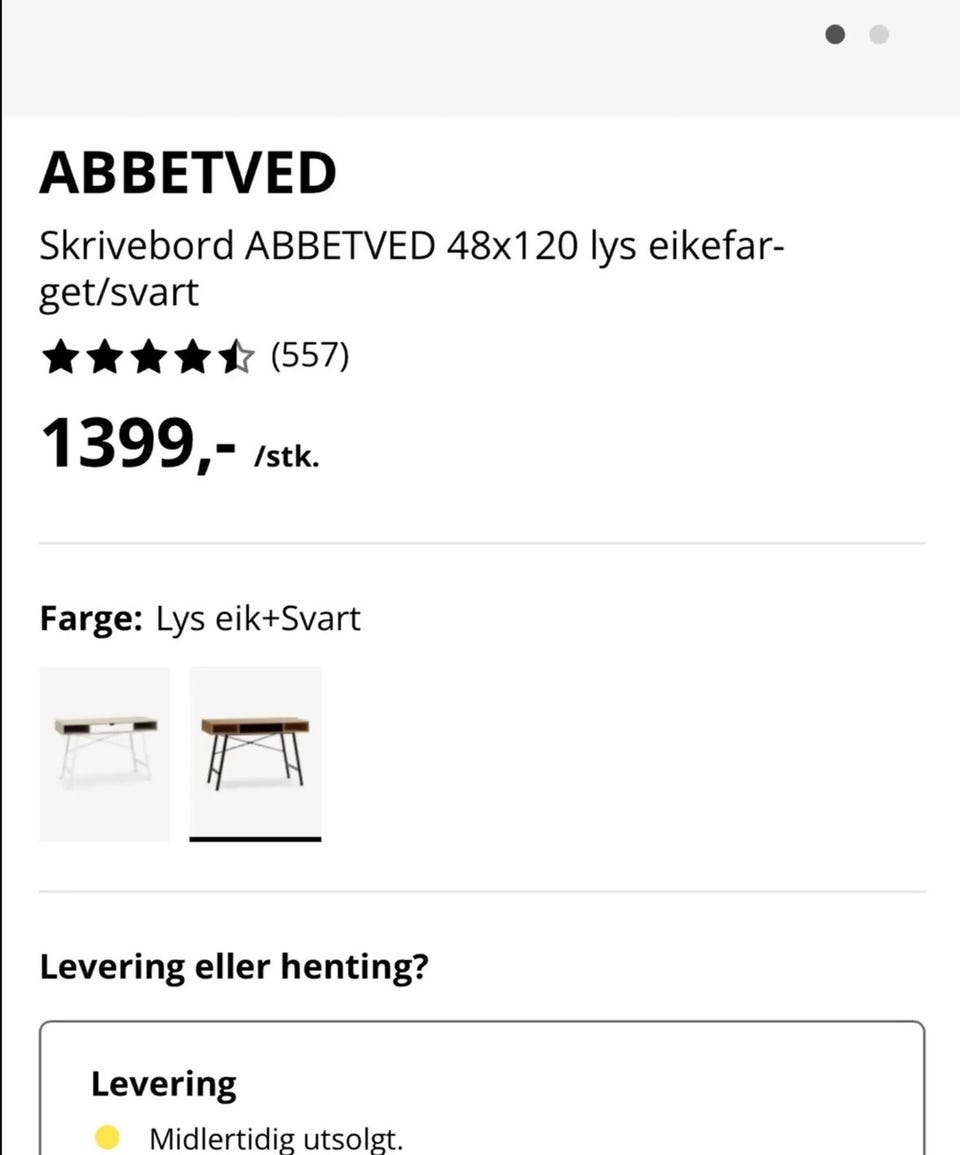Click the 1399,- price label

[138, 443]
